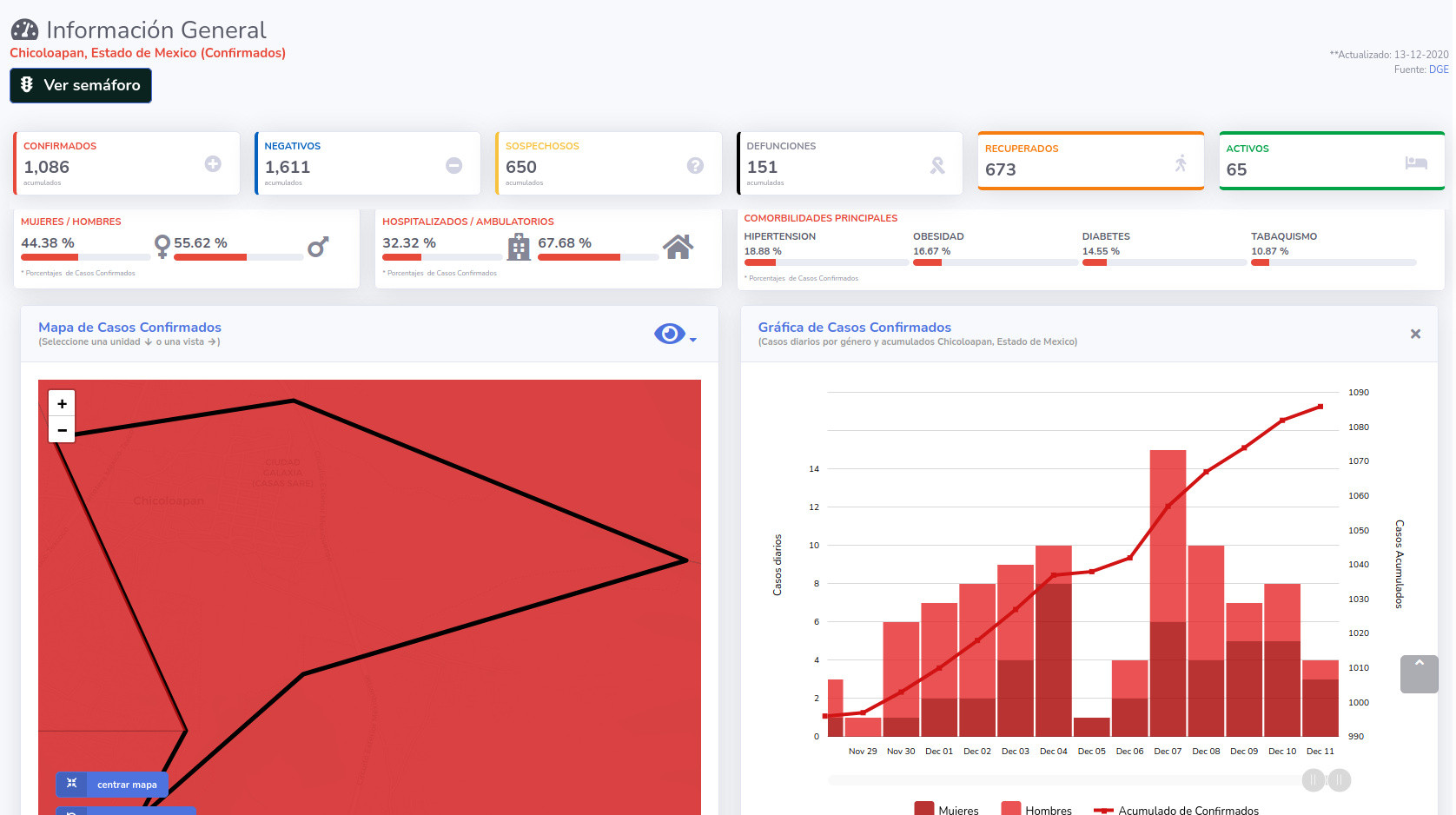Screen dimensions: 1456x815
Task: Click the Diabetes 14.55 % progress bar
Action: (1164, 262)
